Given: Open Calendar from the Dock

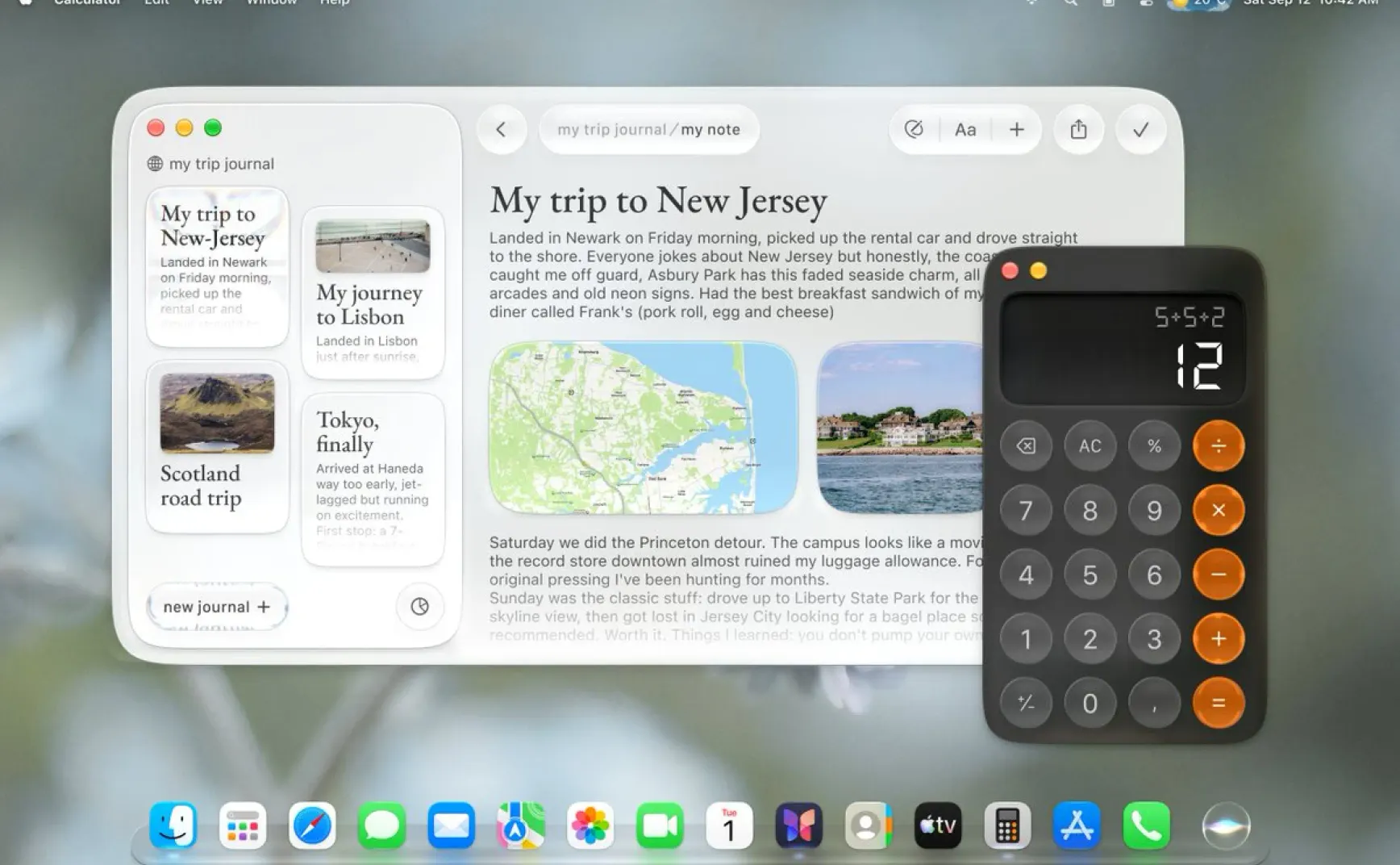Looking at the screenshot, I should [x=730, y=825].
